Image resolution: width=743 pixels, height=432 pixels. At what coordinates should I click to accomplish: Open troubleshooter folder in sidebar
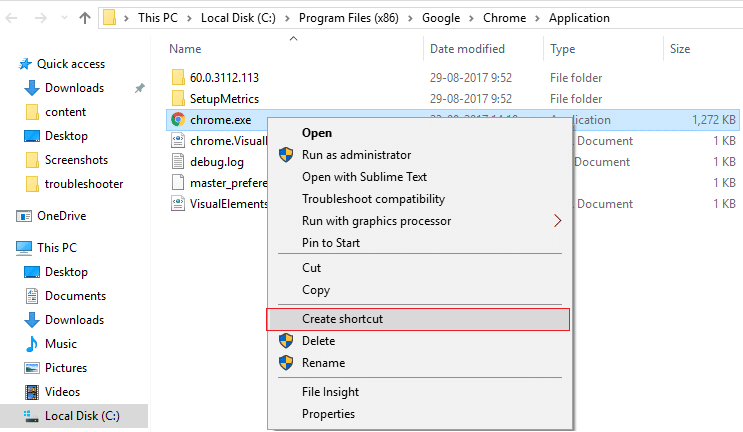click(84, 184)
